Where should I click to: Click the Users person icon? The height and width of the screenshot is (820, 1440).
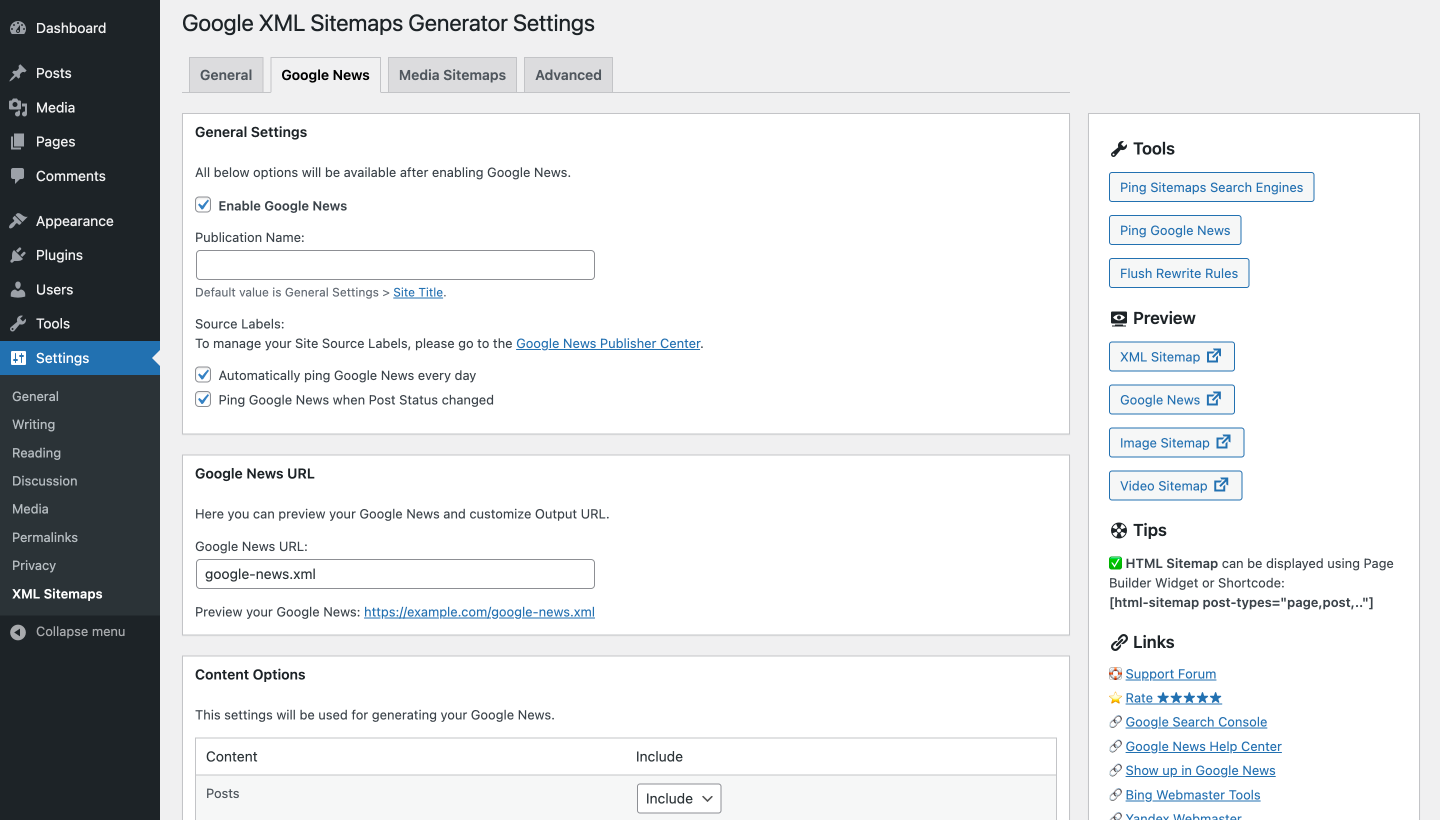[18, 290]
